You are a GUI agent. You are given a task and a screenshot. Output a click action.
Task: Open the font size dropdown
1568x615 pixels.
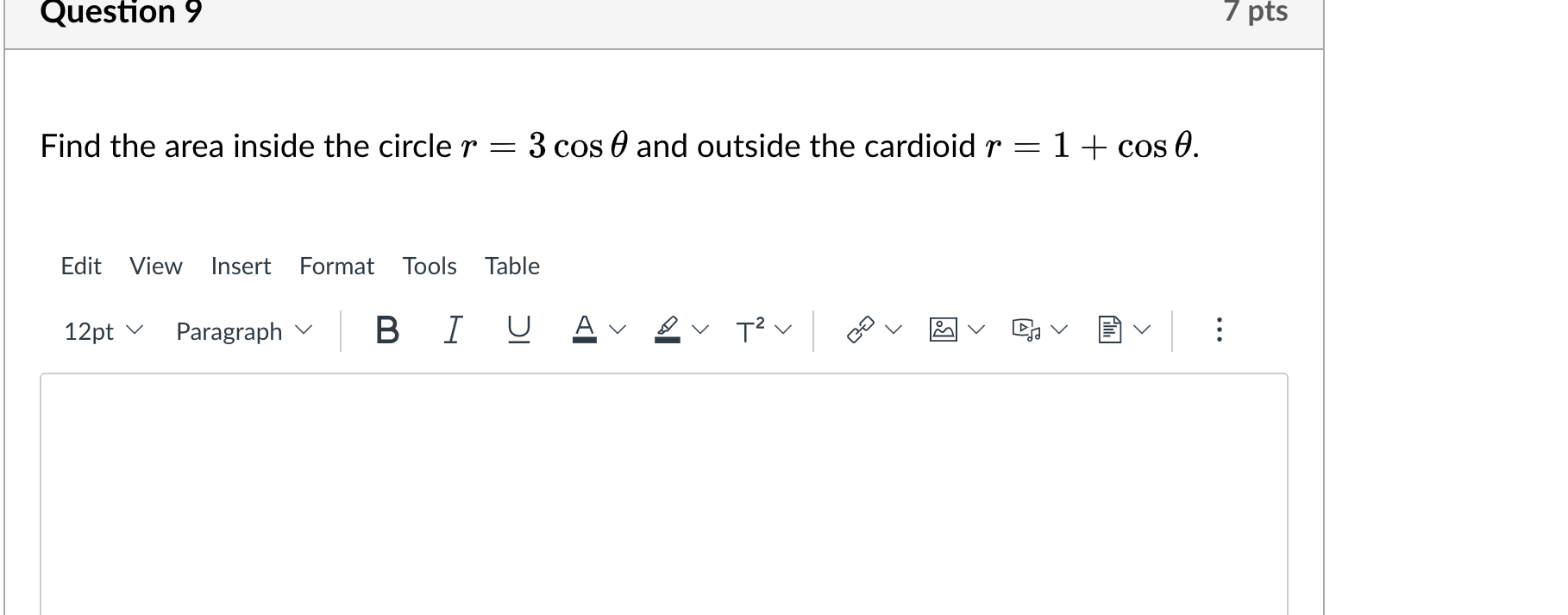101,330
